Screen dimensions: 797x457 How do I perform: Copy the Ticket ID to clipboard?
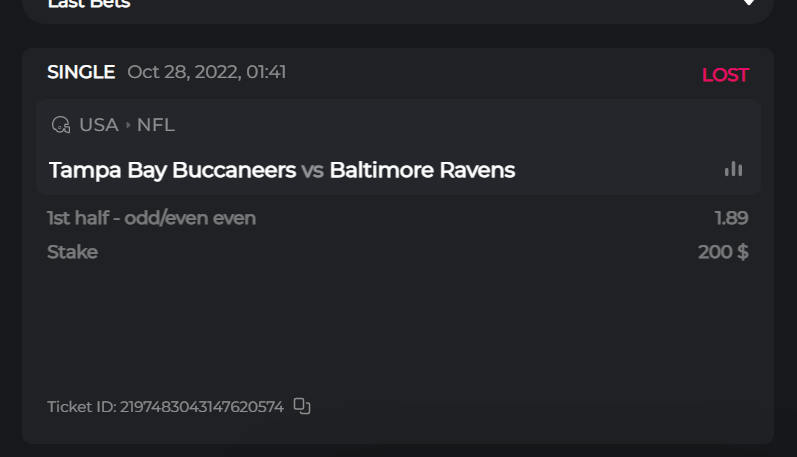302,406
